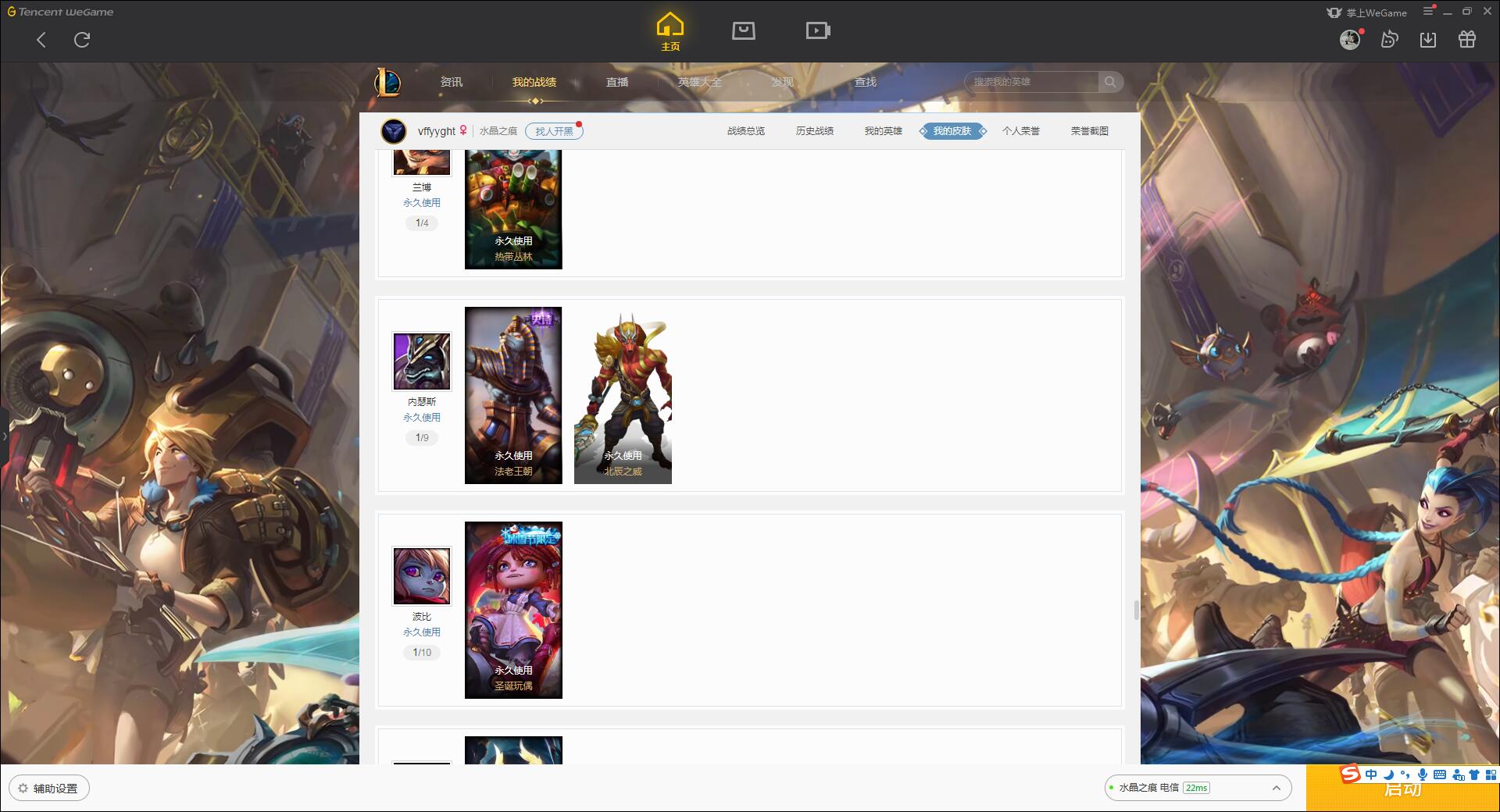Click the 22ms latency indicator
The height and width of the screenshot is (812, 1500).
pyautogui.click(x=1196, y=788)
